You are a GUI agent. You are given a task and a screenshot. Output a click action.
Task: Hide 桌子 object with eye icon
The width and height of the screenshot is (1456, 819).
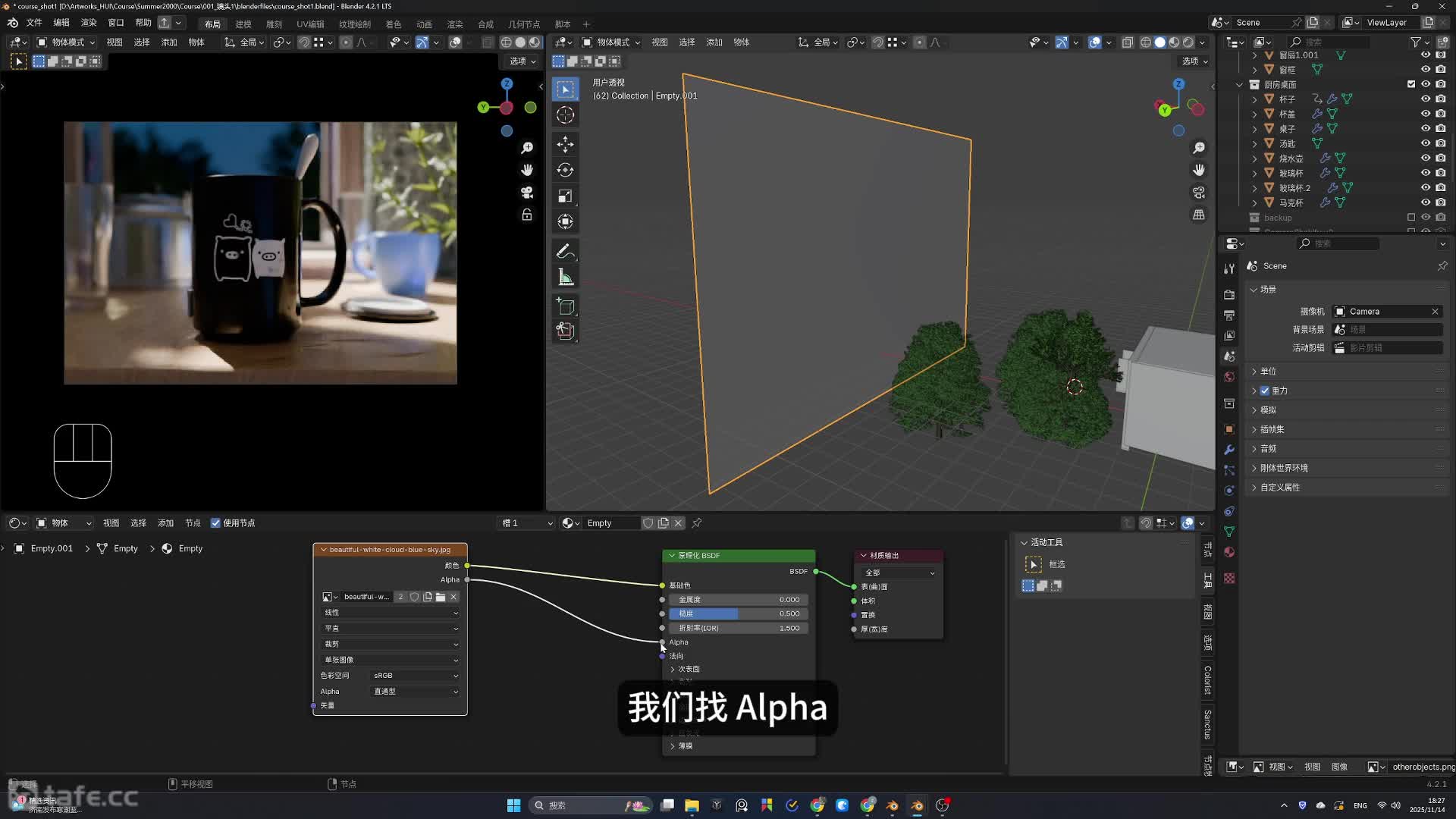click(x=1425, y=129)
